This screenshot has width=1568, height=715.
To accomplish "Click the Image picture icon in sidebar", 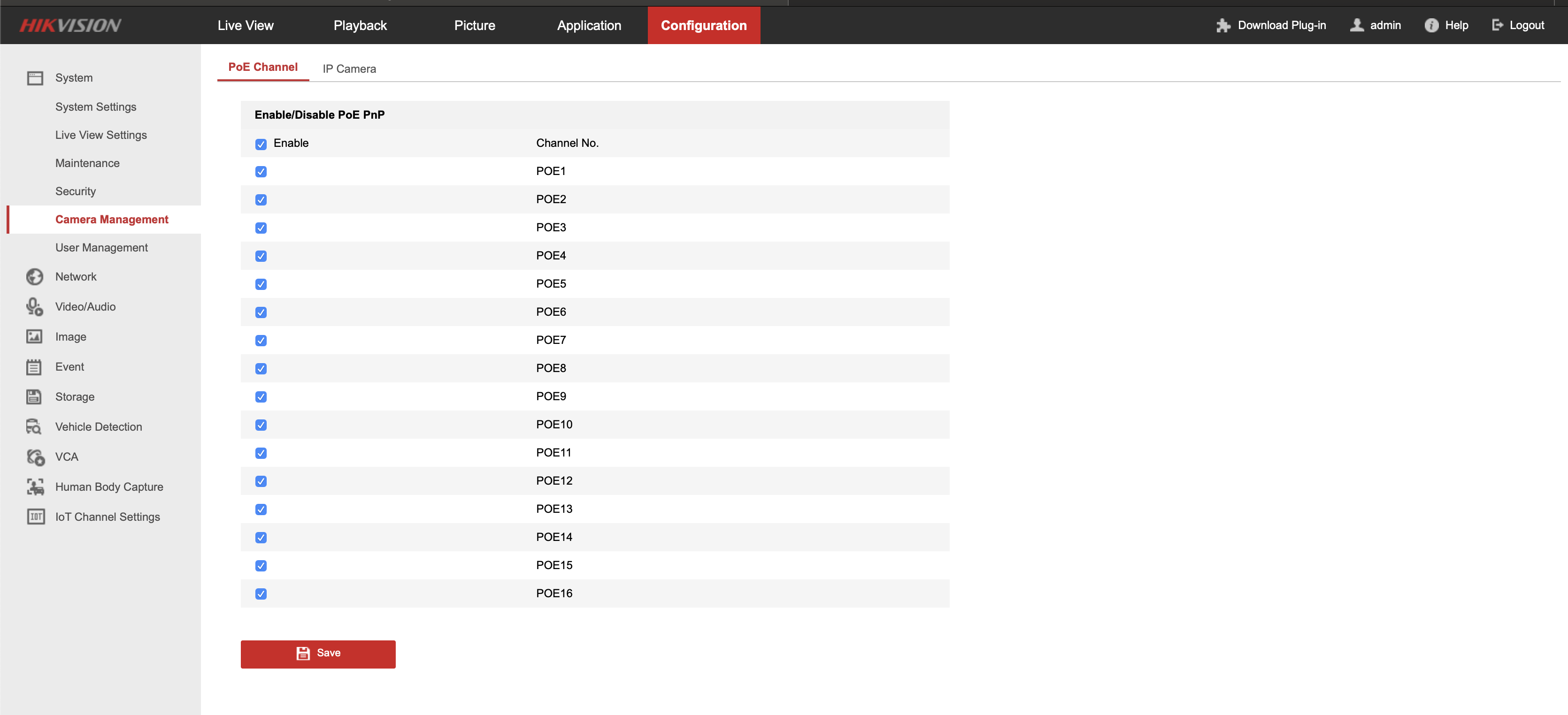I will click(x=35, y=336).
